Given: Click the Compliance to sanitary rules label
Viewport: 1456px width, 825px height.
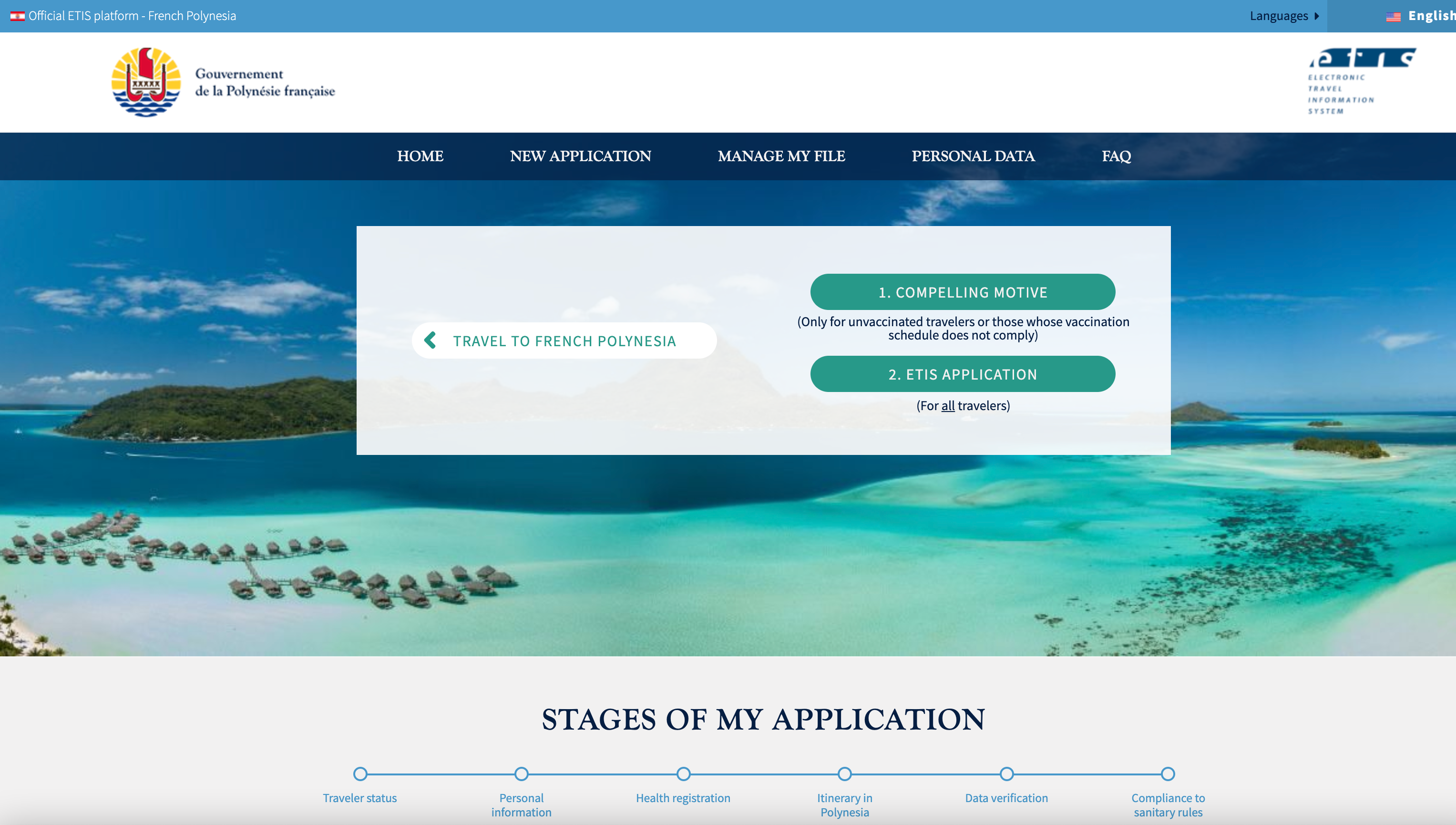Looking at the screenshot, I should pos(1168,804).
